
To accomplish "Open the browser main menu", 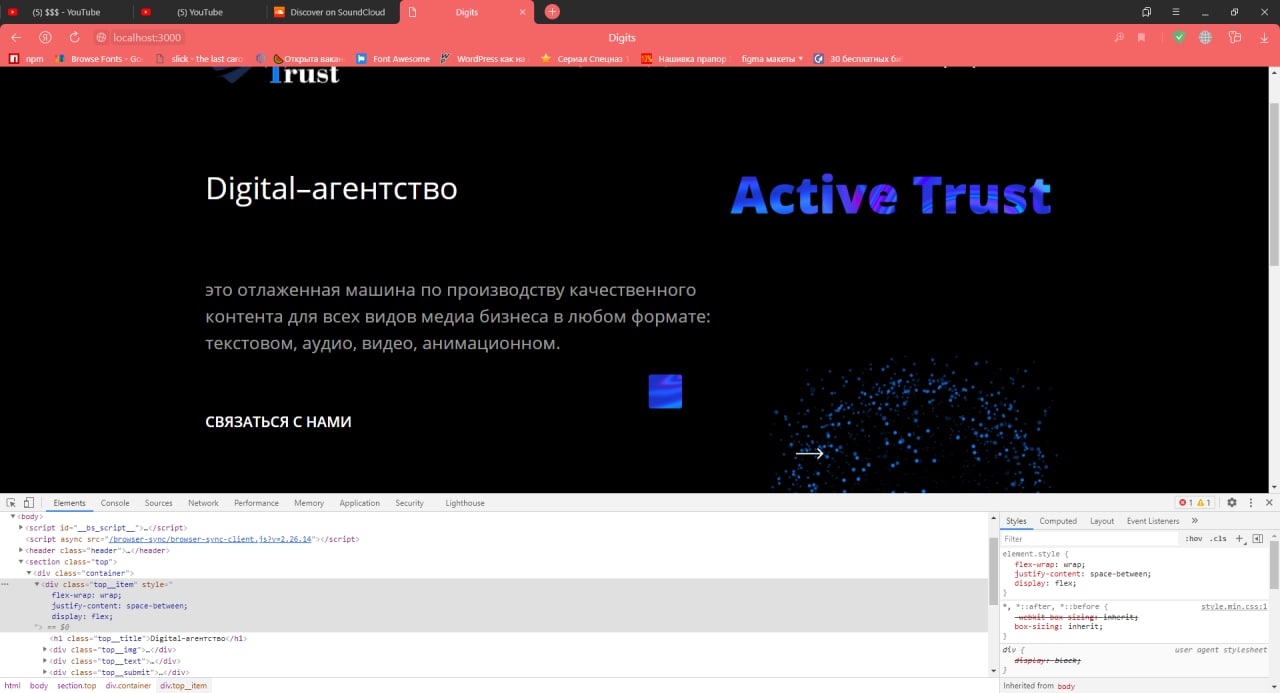I will (x=1175, y=12).
